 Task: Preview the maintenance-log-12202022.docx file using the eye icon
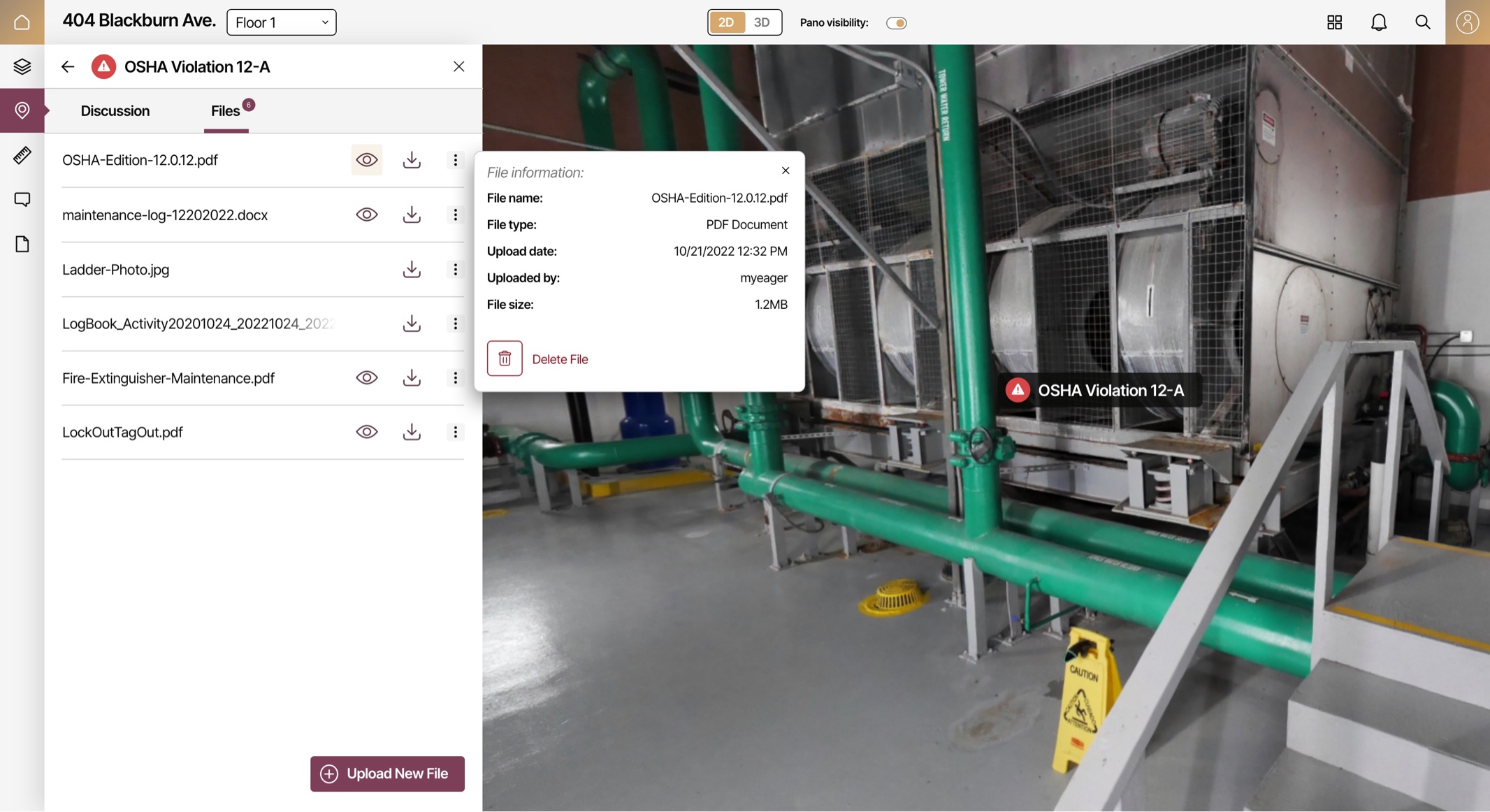(x=366, y=215)
